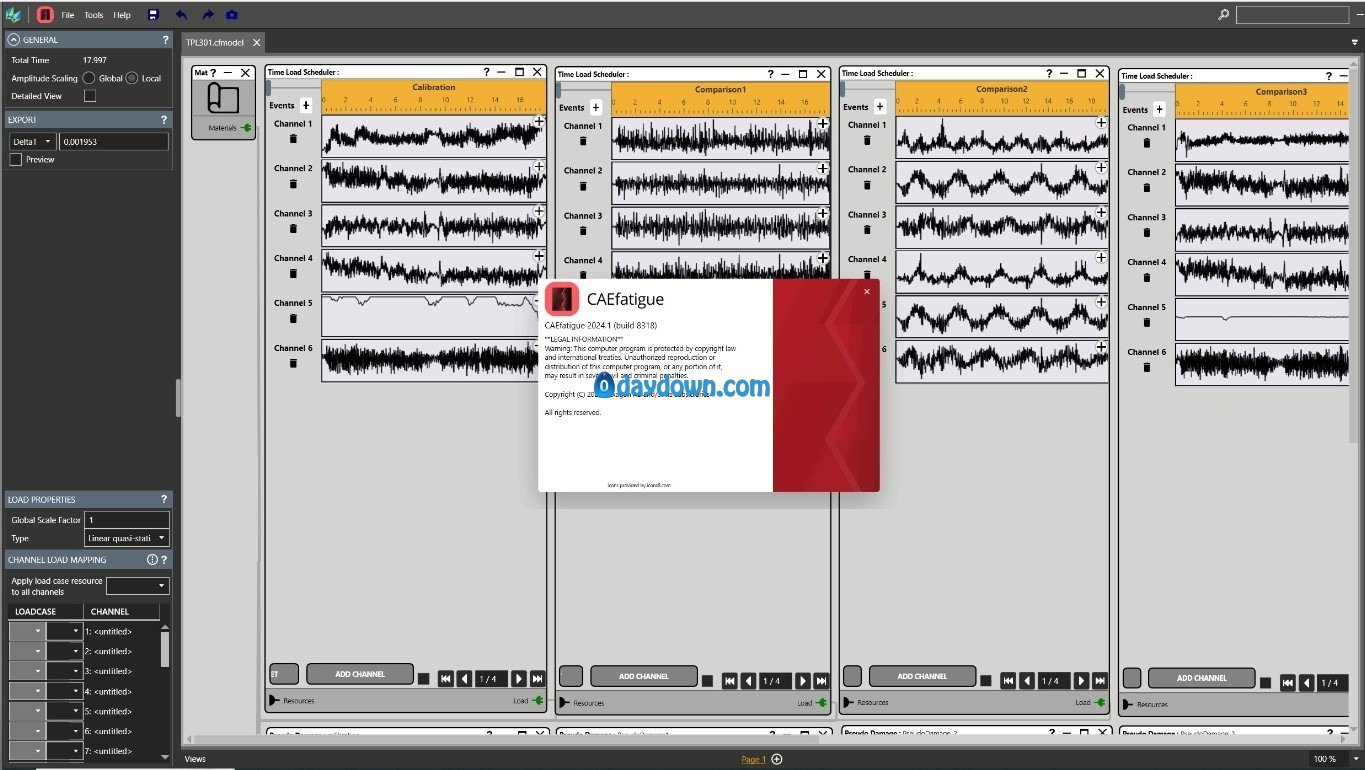Image resolution: width=1365 pixels, height=770 pixels.
Task: Click ADD CHANNEL in Calibration scheduler
Action: (x=360, y=674)
